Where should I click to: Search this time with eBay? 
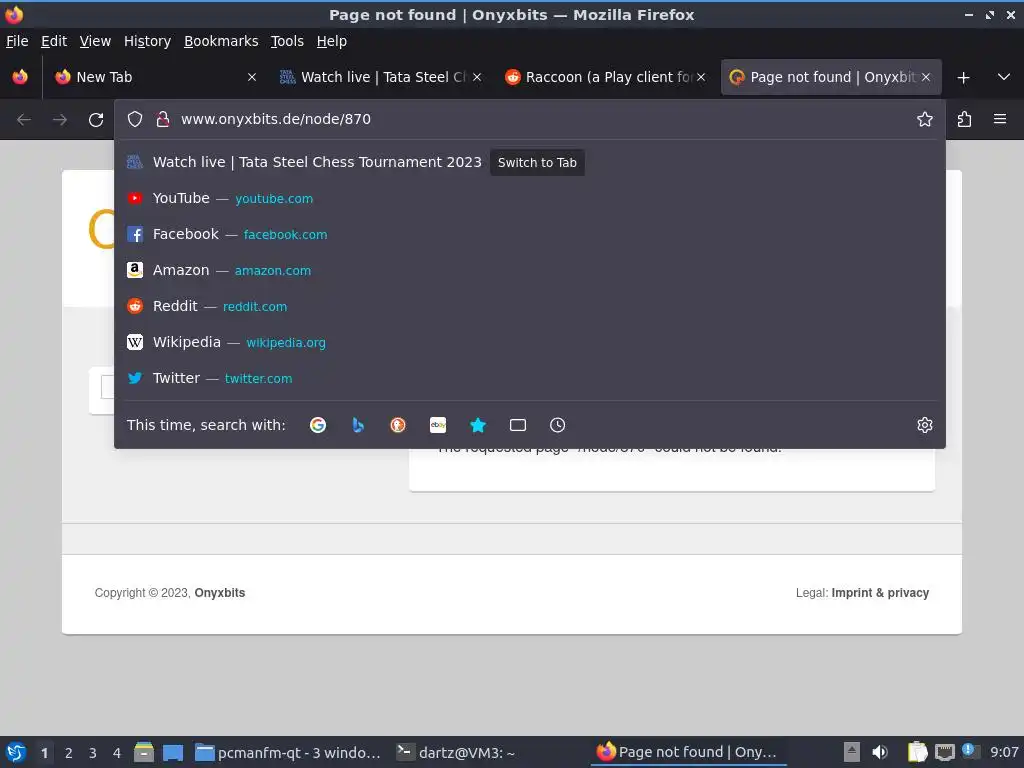pos(438,425)
